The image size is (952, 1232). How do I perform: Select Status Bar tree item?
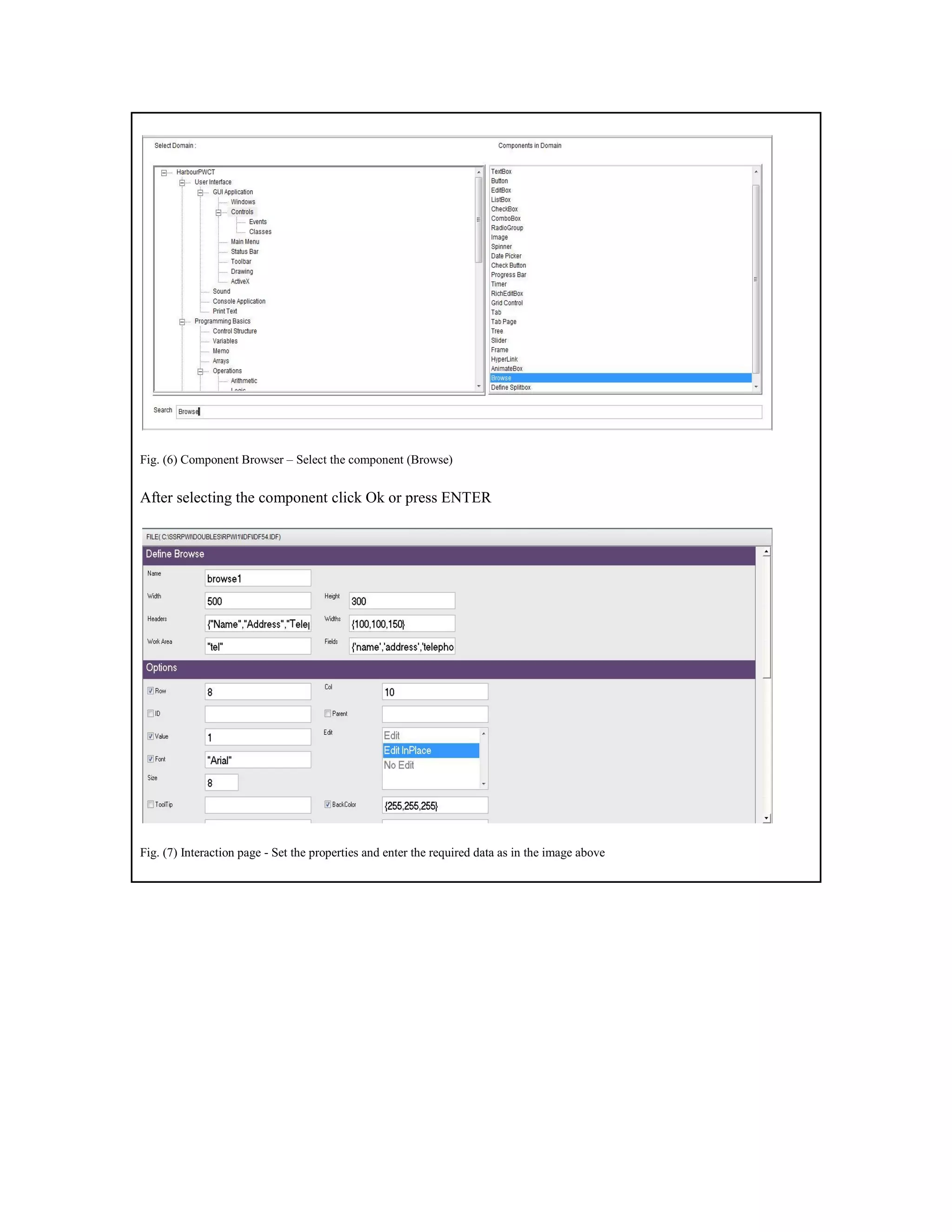[244, 252]
